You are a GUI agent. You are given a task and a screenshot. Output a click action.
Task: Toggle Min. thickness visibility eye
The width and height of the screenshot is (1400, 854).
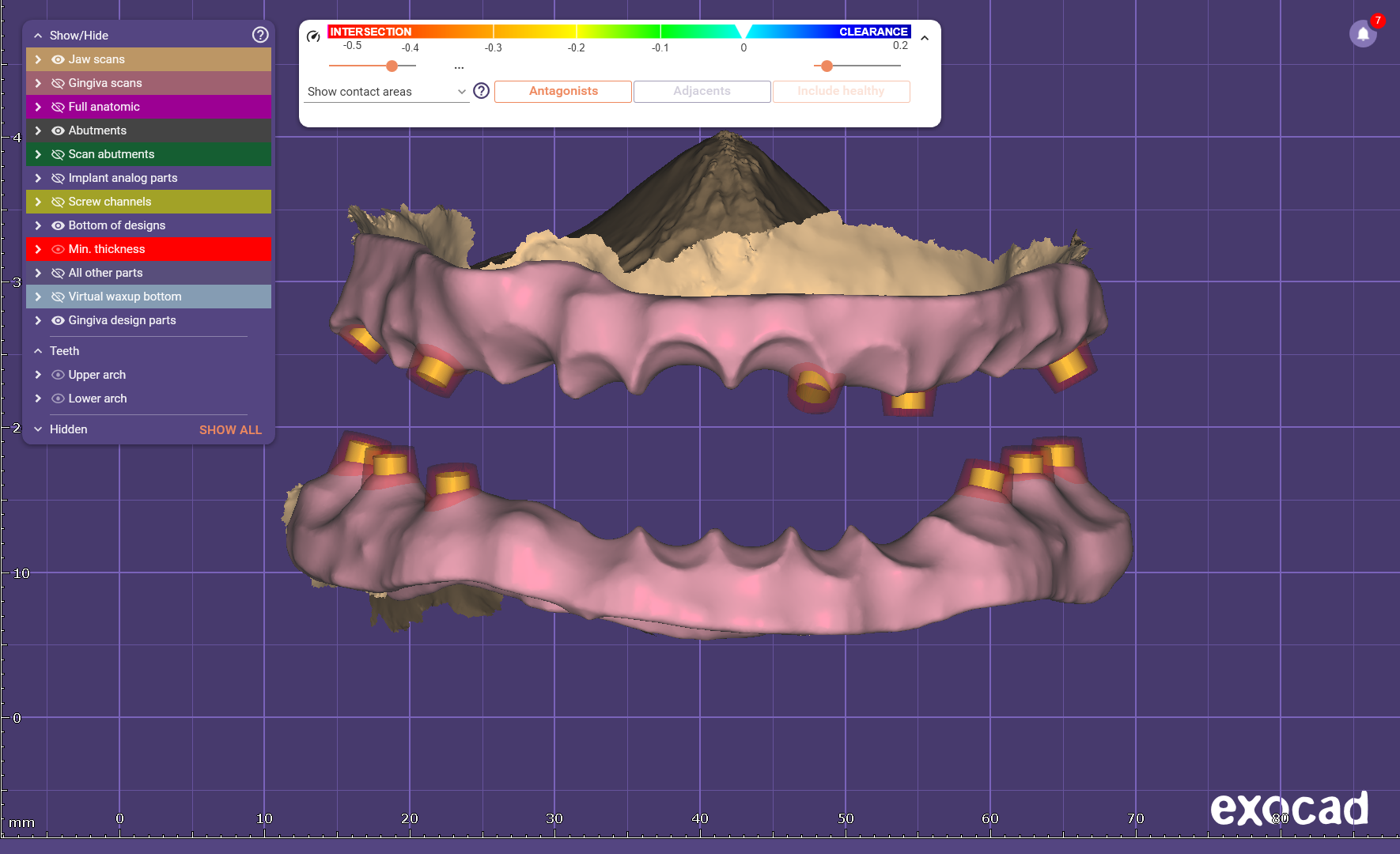(58, 249)
